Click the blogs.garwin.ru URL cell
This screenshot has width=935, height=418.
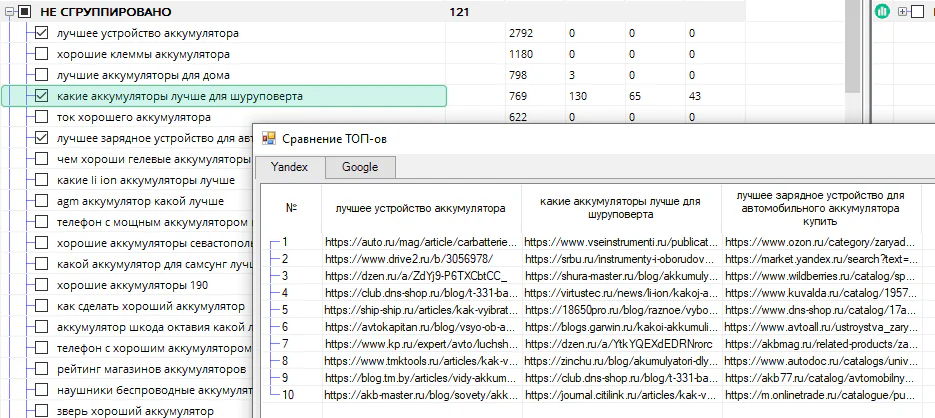click(x=621, y=327)
